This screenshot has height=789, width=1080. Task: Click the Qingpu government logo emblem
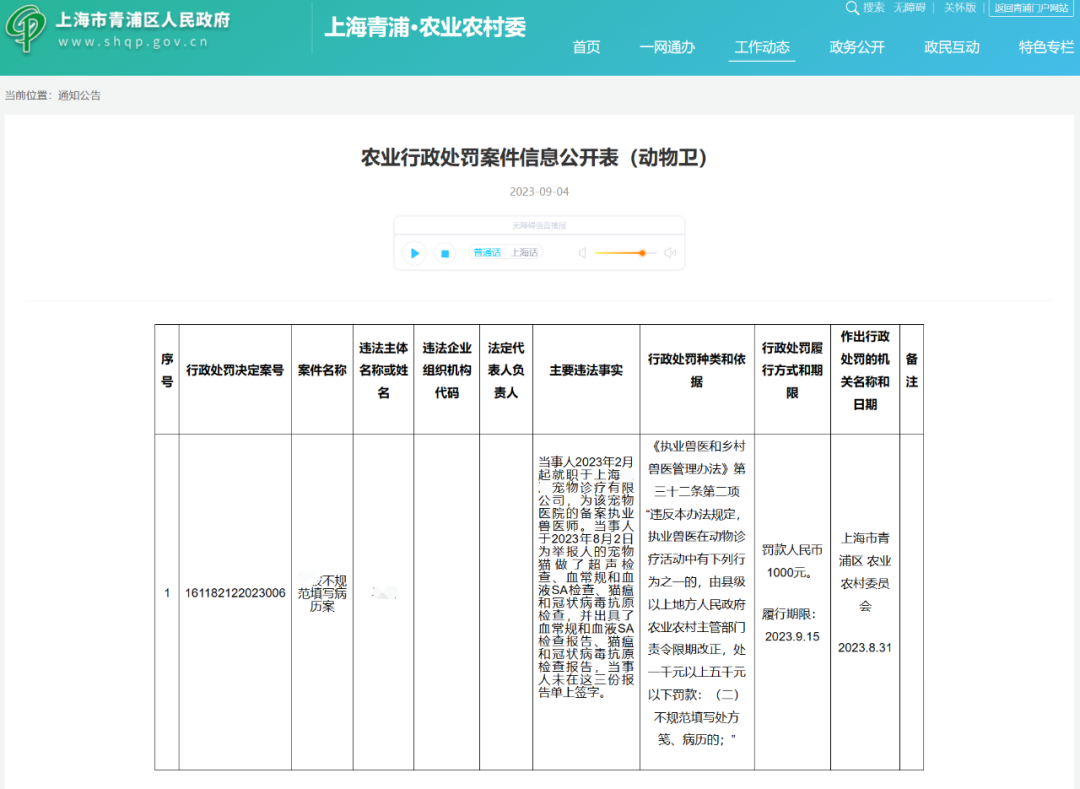point(25,29)
